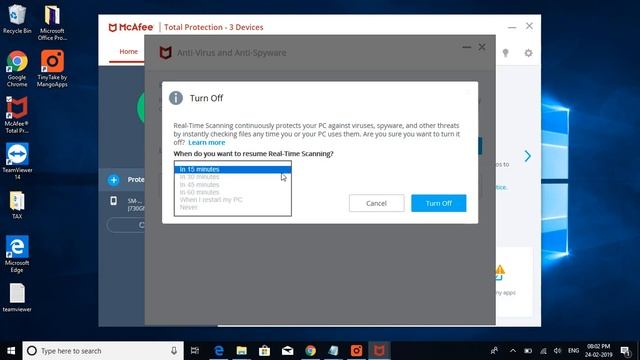This screenshot has width=640, height=360.
Task: Click the volume icon in system tray
Action: pyautogui.click(x=558, y=351)
